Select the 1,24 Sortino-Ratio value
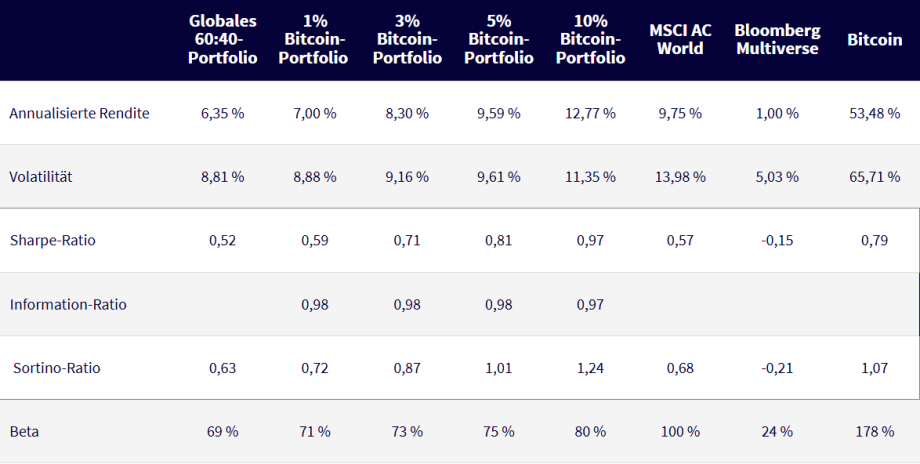The image size is (920, 464). click(x=590, y=368)
